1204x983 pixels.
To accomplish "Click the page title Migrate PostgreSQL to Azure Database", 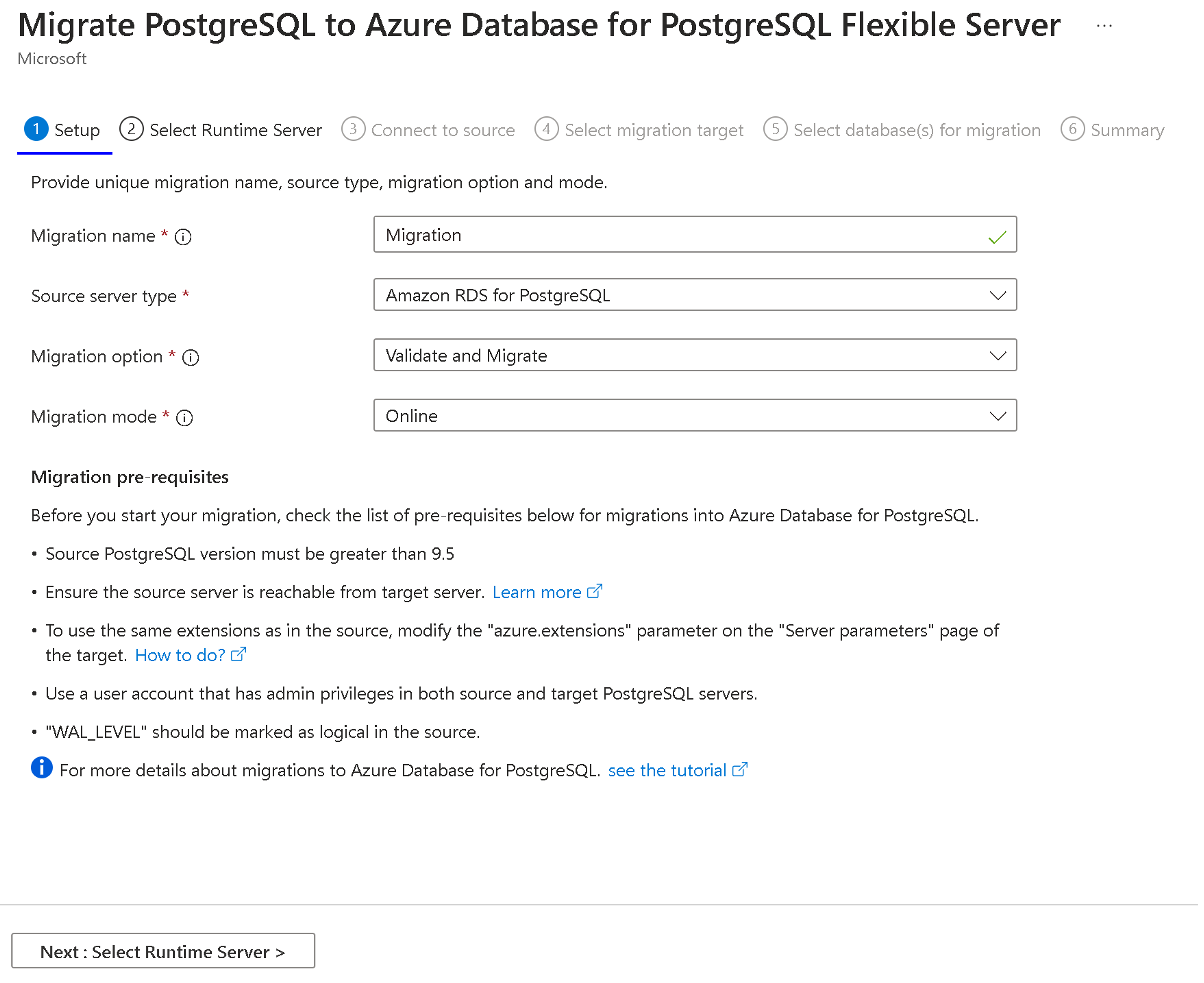I will (539, 25).
